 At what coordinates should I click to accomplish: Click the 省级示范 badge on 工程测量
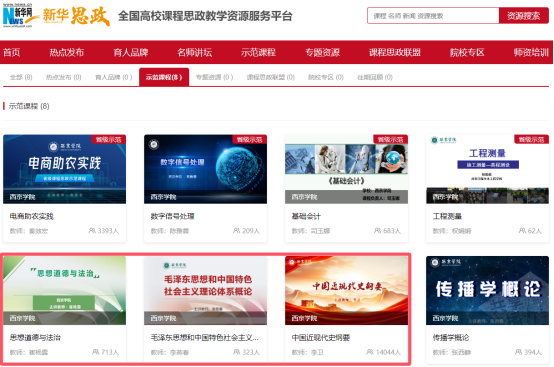tap(531, 140)
